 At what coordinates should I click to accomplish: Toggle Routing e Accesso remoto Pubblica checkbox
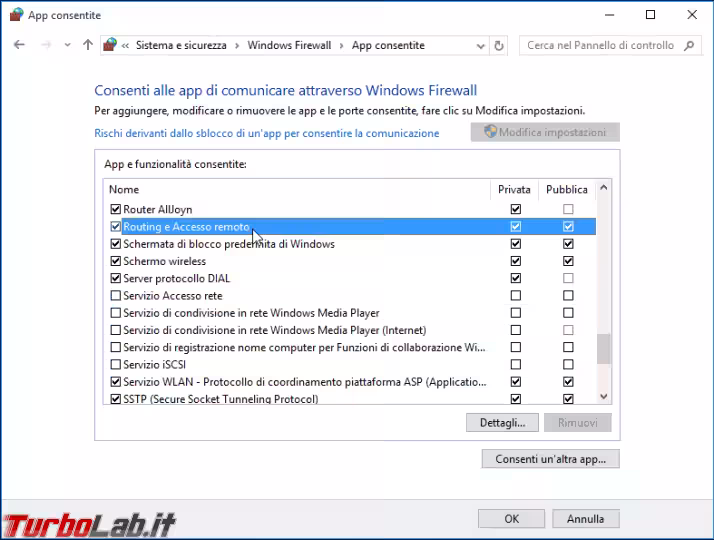click(x=568, y=226)
